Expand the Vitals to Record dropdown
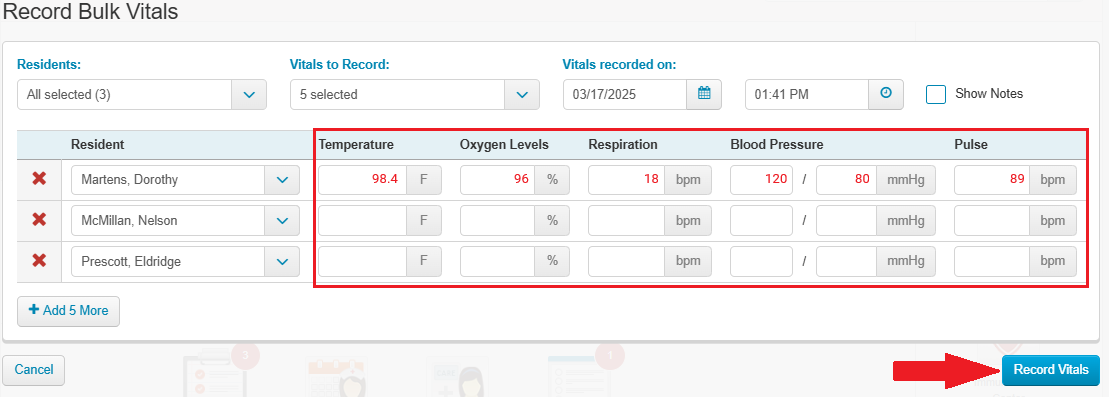1109x397 pixels. 414,94
